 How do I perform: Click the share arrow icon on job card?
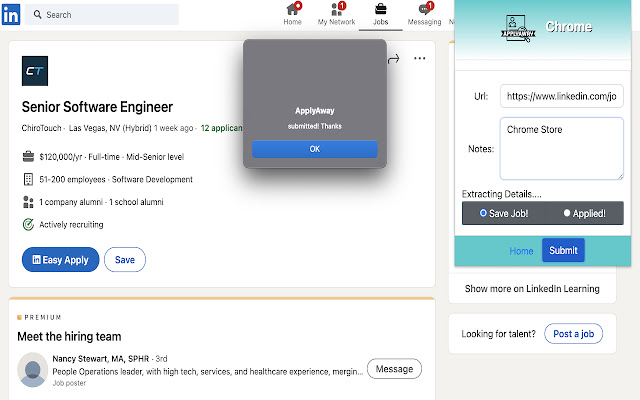(x=393, y=59)
